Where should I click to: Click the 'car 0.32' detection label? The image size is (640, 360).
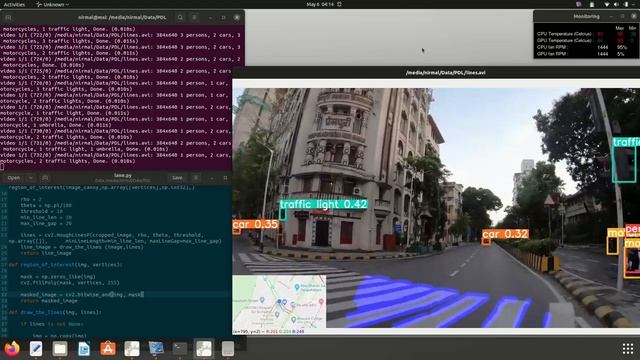[x=505, y=234]
